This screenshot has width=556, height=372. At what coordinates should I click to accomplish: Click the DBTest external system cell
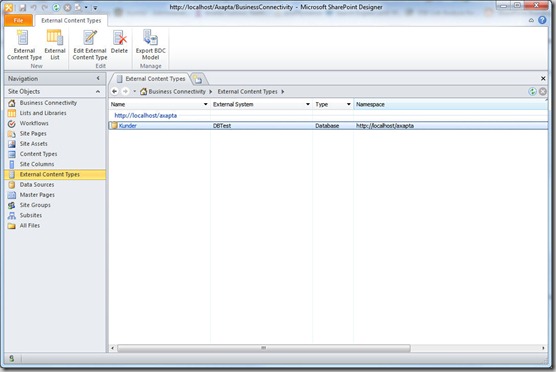pos(222,126)
